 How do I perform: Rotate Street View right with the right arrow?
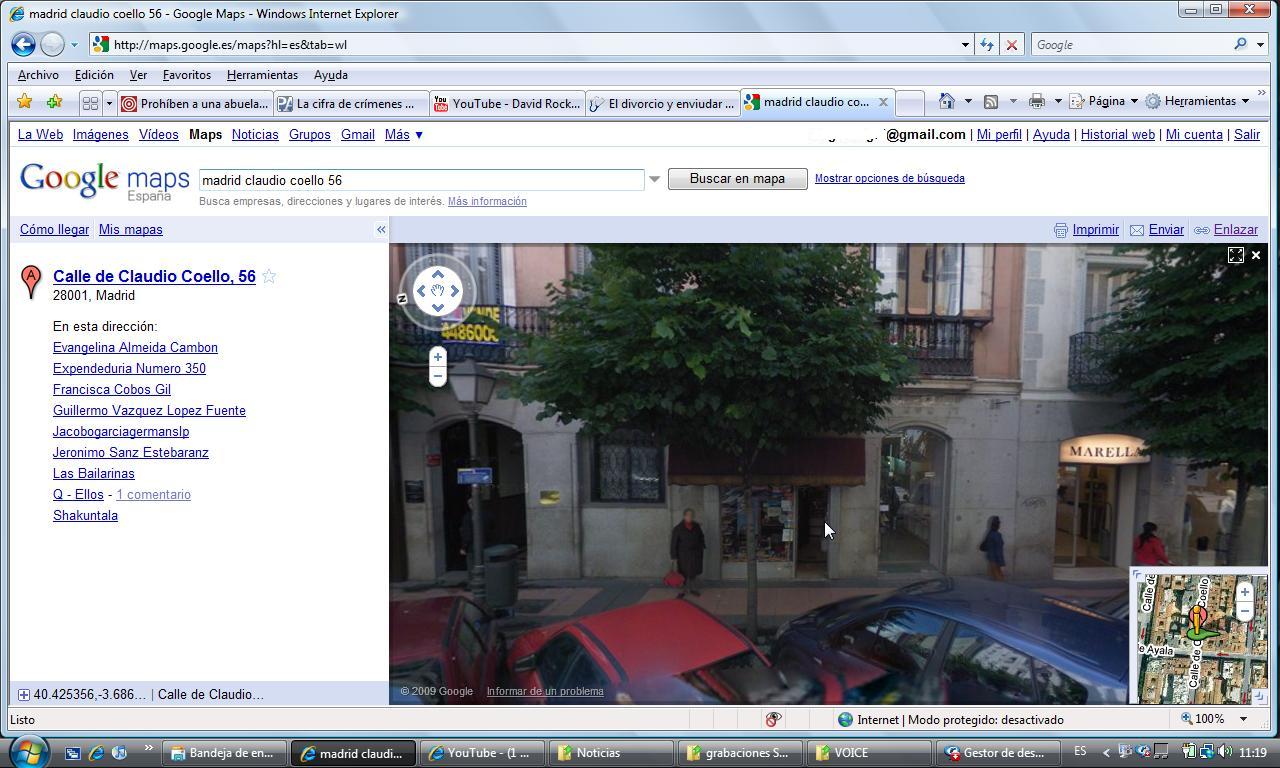[x=455, y=291]
